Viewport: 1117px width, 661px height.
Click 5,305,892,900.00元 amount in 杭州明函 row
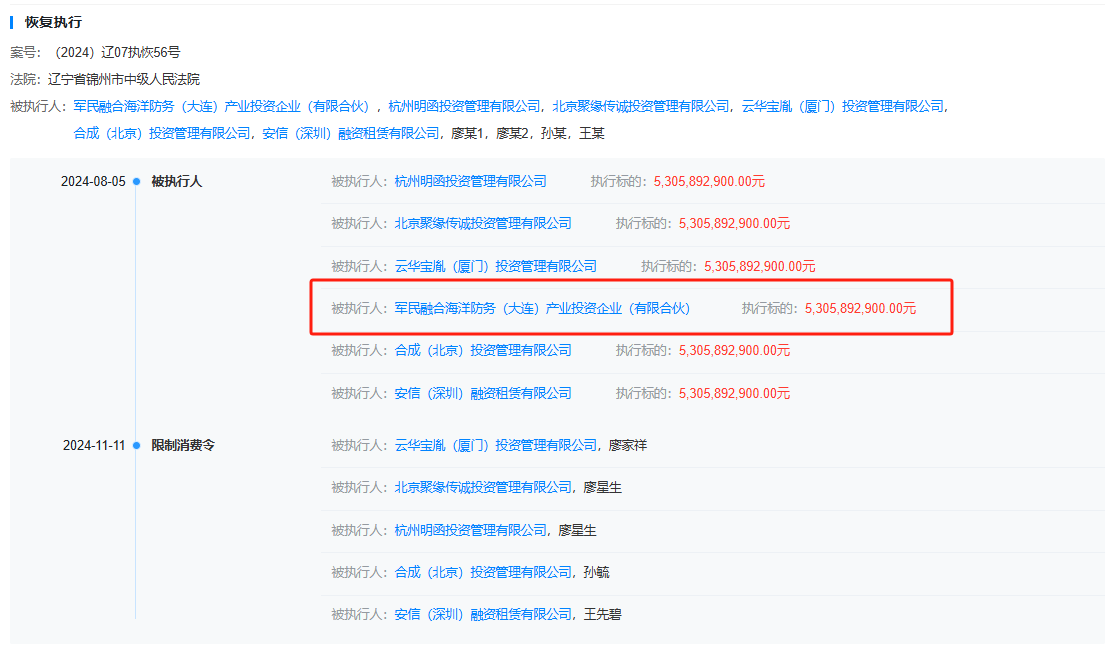point(709,182)
